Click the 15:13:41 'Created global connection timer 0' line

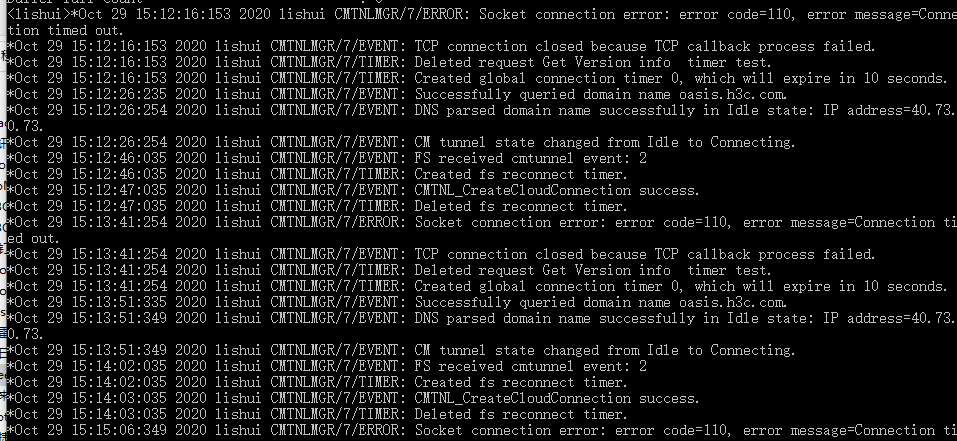click(x=680, y=286)
